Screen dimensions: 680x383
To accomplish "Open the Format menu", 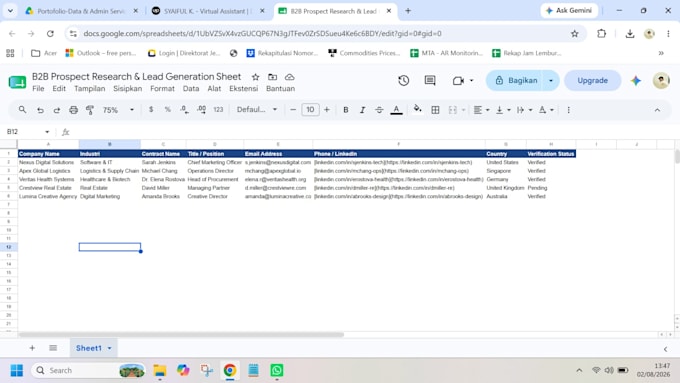I will pos(162,88).
